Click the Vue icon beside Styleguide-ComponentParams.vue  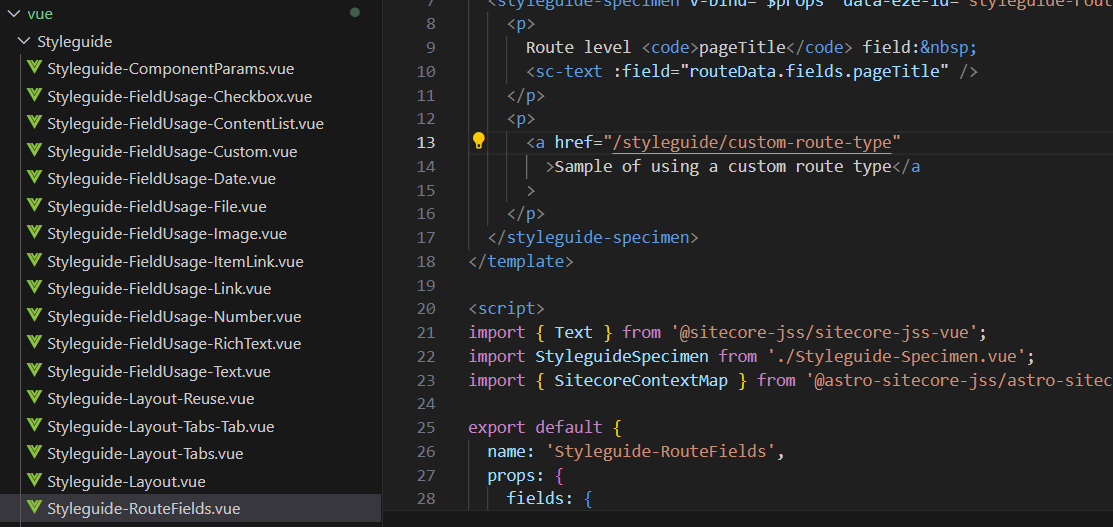point(35,69)
